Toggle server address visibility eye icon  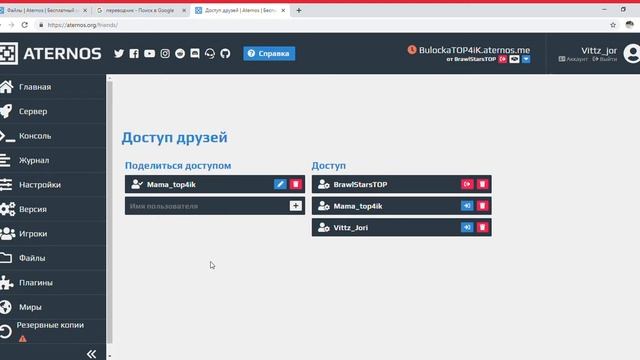[514, 59]
